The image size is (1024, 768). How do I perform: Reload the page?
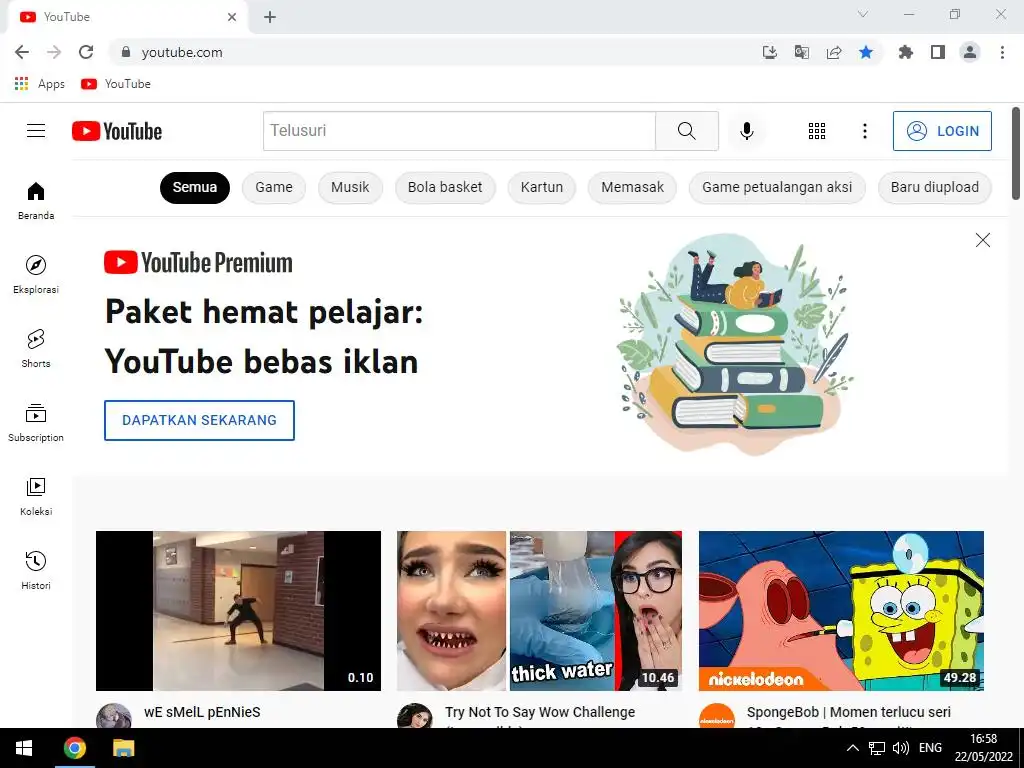point(86,52)
